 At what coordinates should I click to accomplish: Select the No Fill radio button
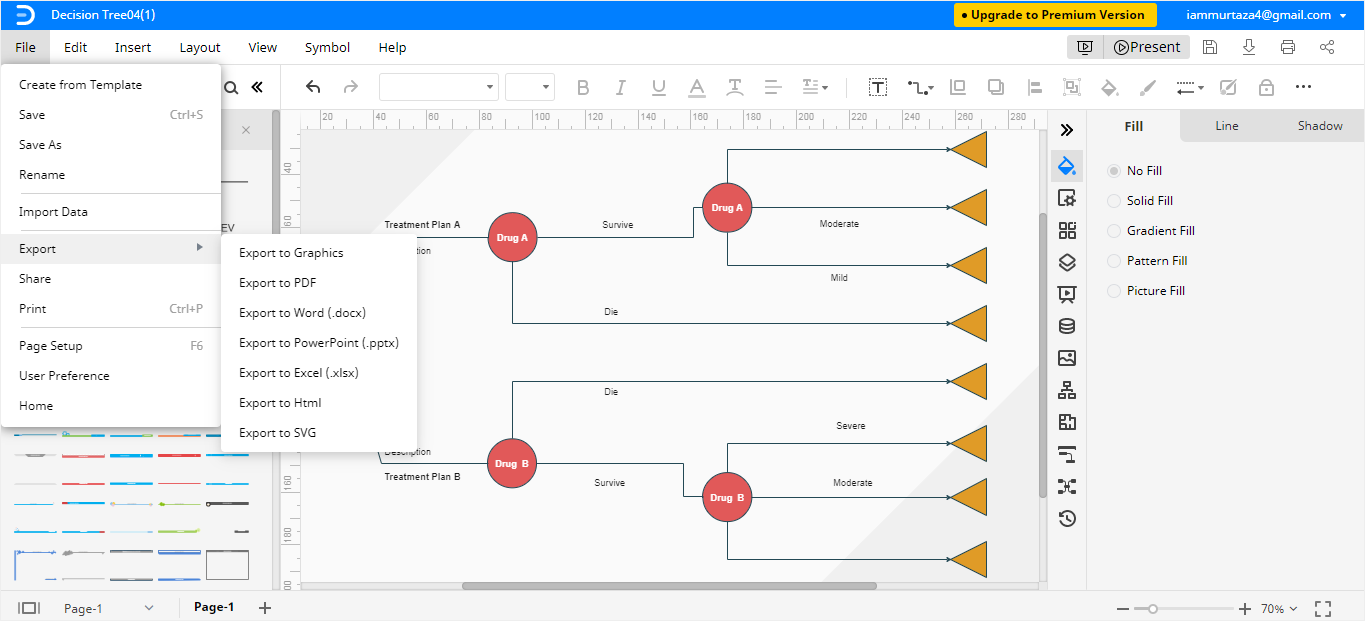pos(1113,170)
